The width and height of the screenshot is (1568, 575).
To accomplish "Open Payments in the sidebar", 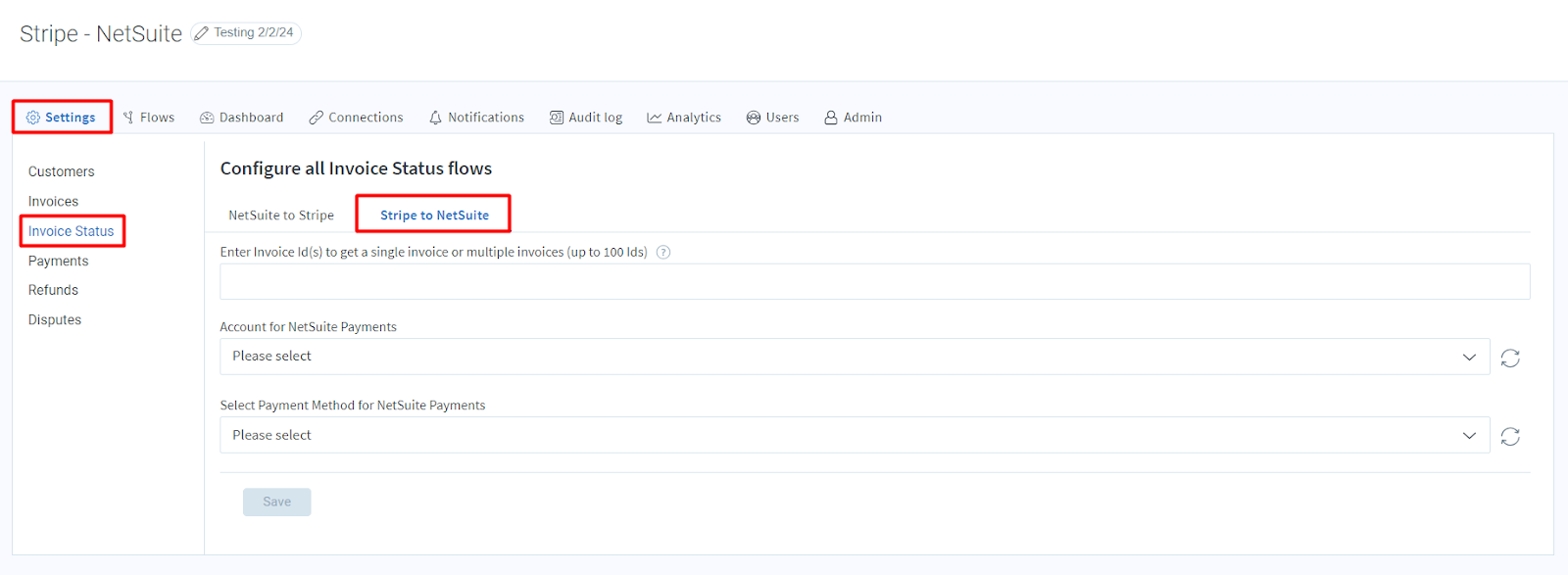I will point(59,262).
